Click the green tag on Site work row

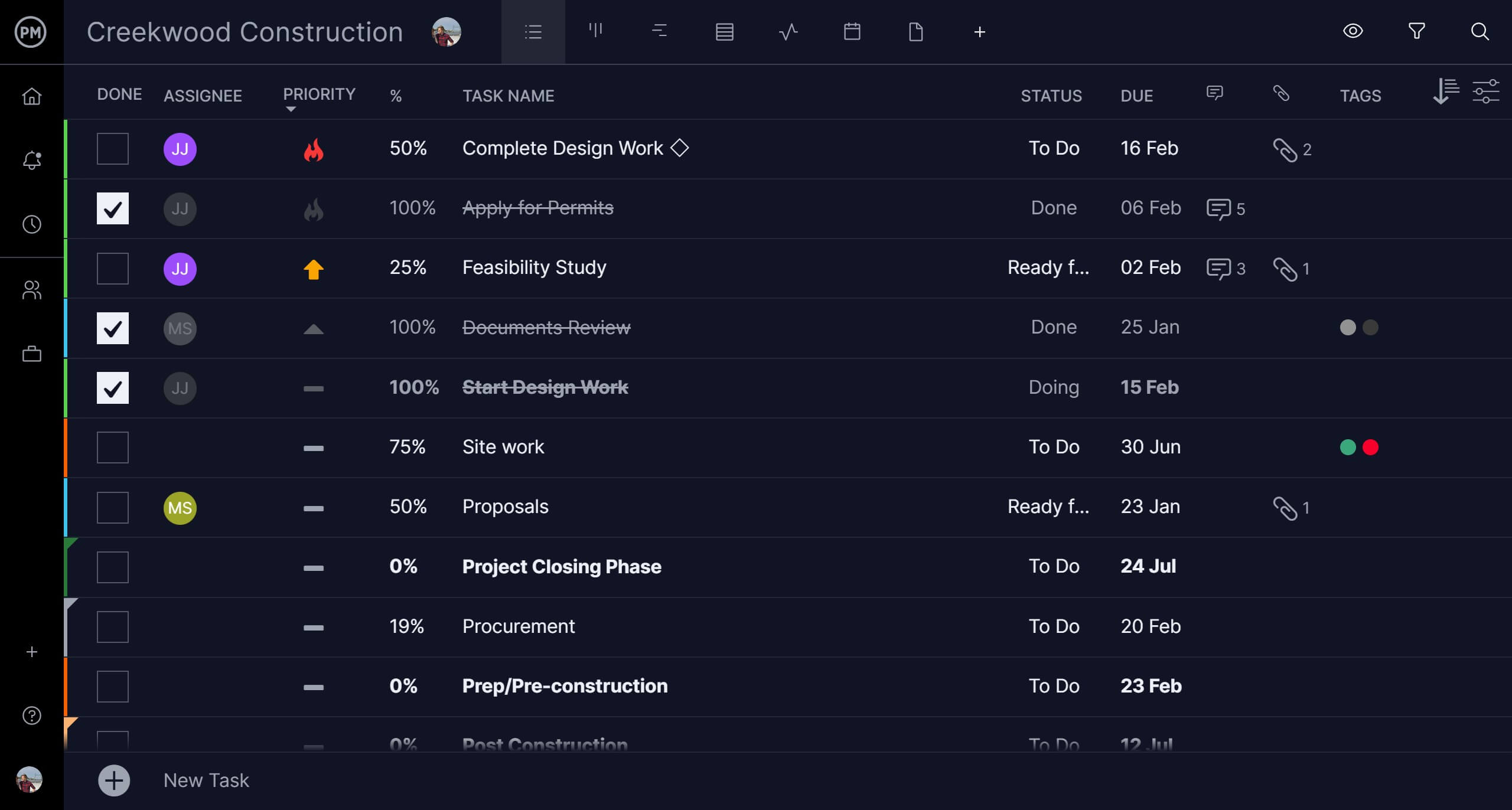1348,447
